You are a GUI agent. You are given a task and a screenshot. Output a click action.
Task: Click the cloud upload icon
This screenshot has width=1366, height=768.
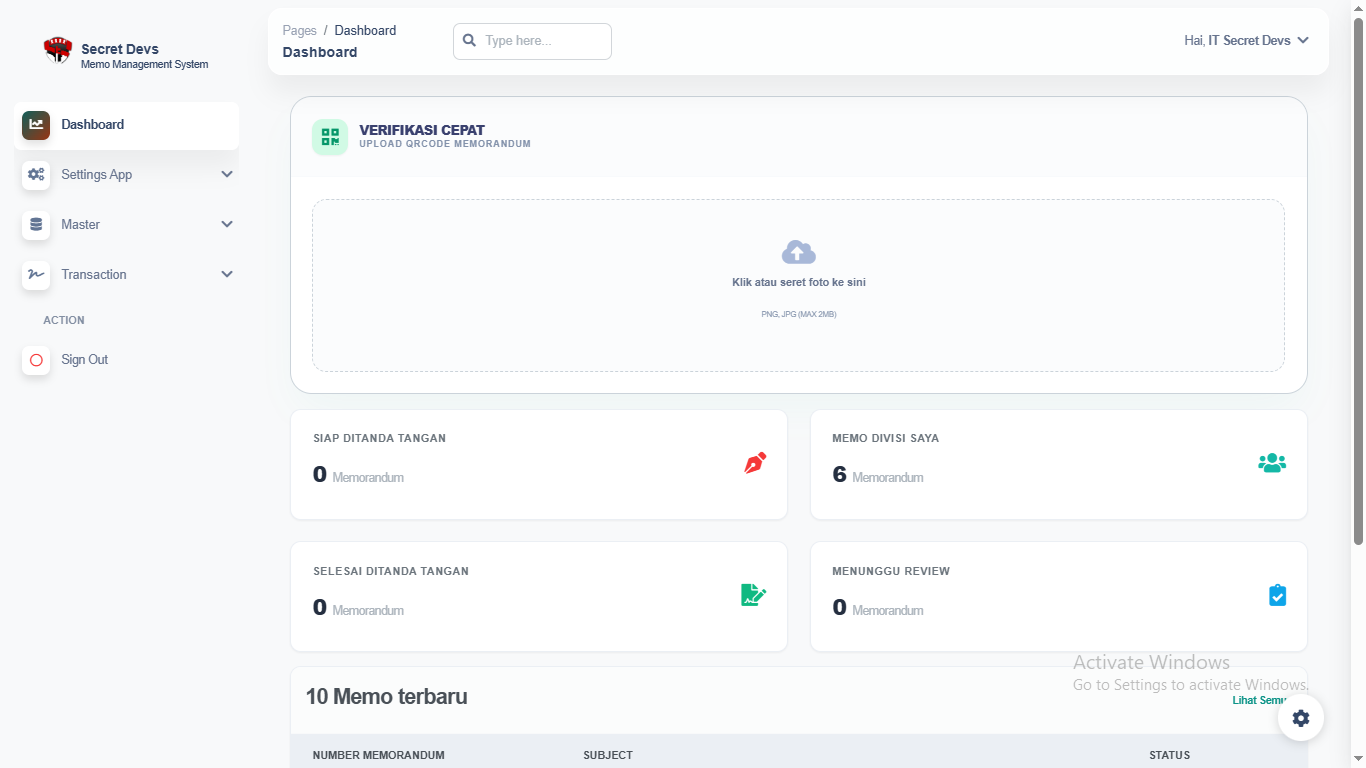798,252
